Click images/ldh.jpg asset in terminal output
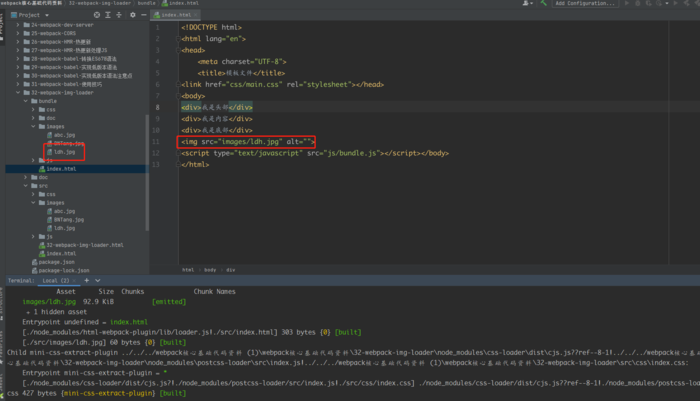This screenshot has height=401, width=700. point(49,302)
